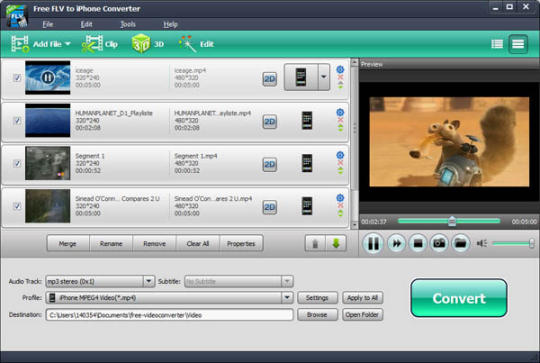The height and width of the screenshot is (363, 540).
Task: Click the green move-down arrow button
Action: 336,244
